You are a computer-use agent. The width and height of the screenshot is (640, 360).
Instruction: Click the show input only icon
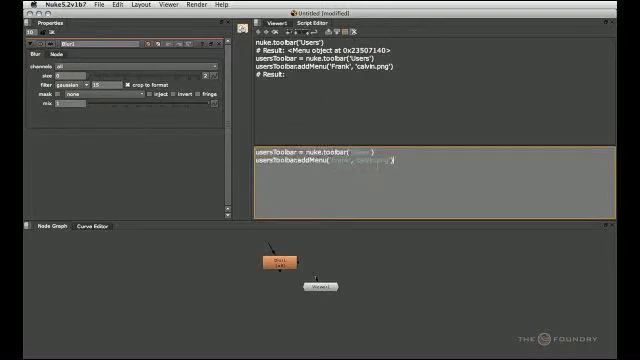coord(328,32)
